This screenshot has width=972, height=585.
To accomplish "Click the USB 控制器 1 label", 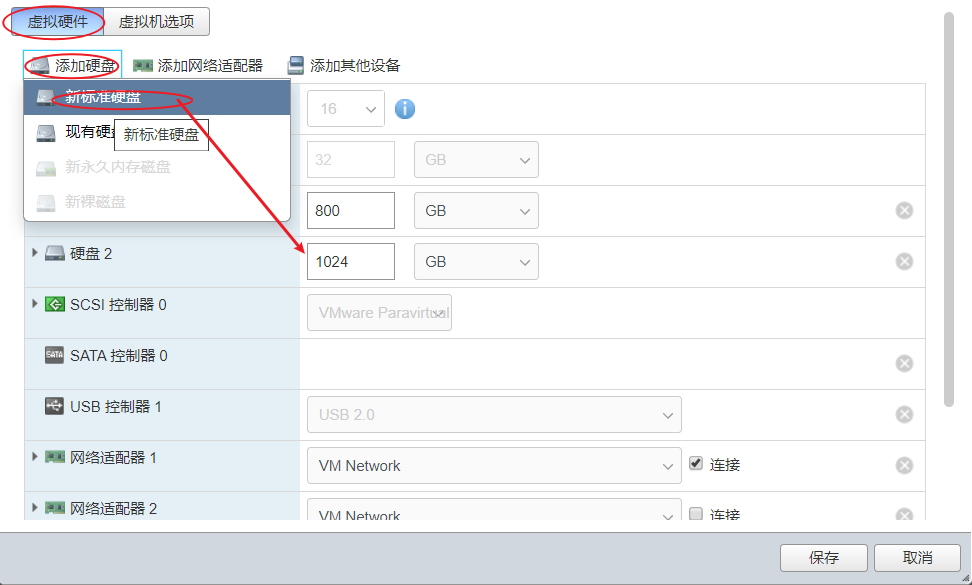I will coord(116,407).
